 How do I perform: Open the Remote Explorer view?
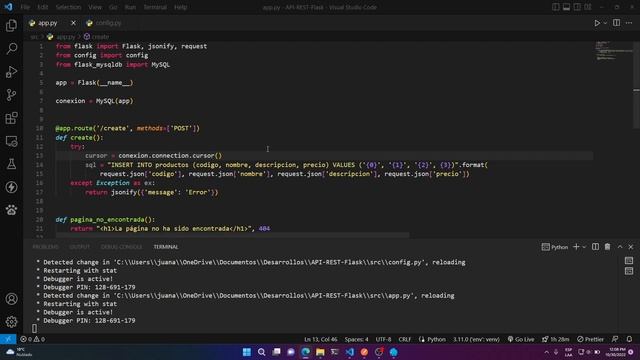tap(11, 141)
